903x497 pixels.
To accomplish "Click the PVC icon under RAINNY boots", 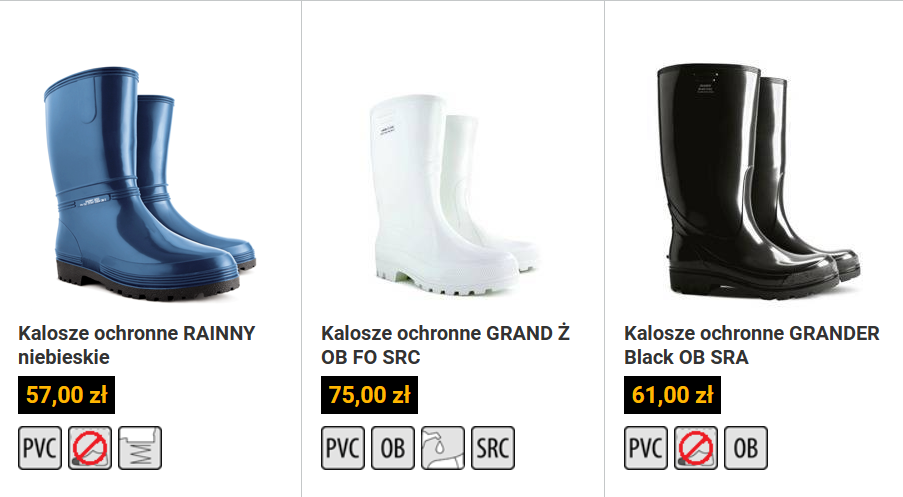I will point(40,448).
